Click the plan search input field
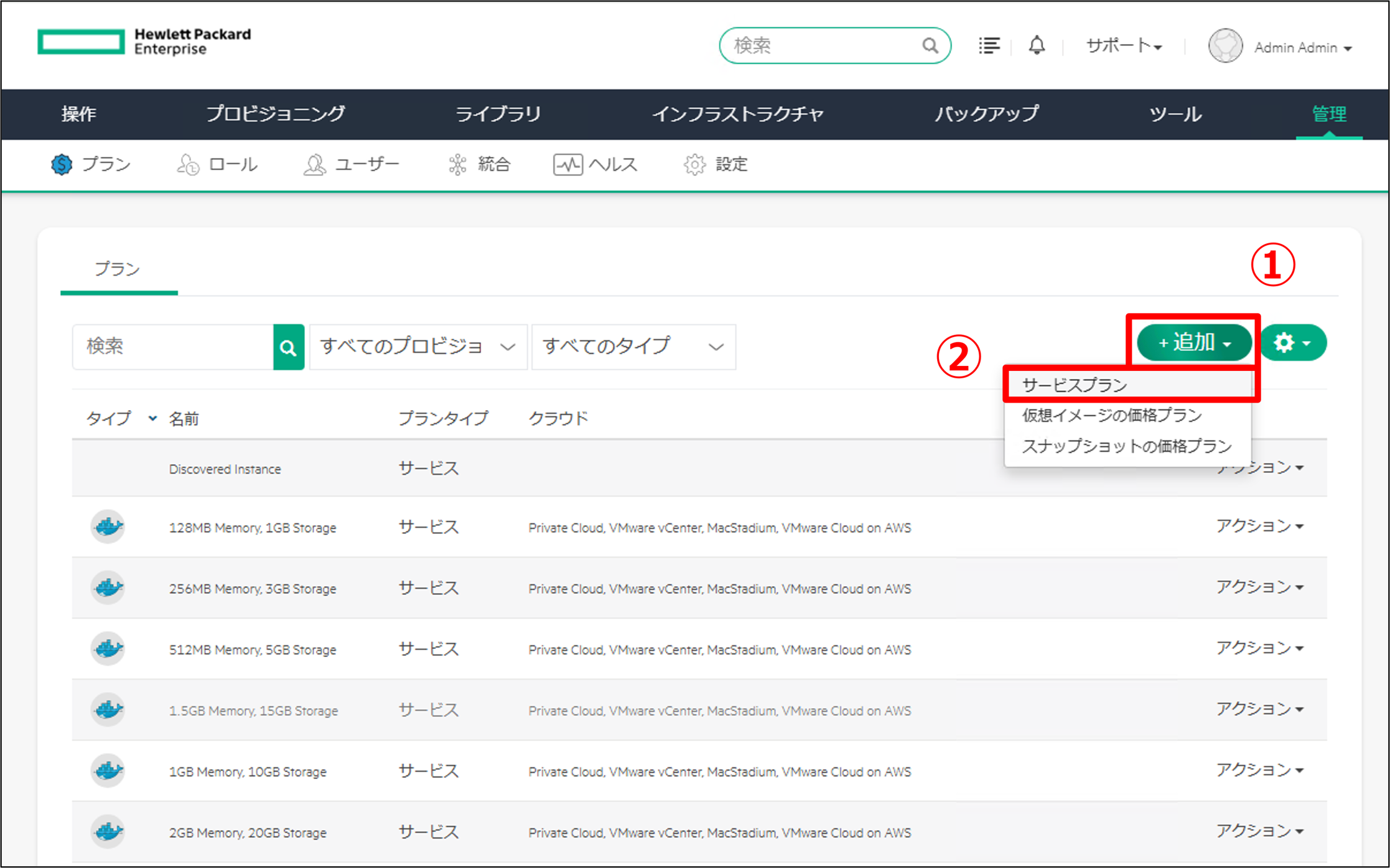 (173, 347)
